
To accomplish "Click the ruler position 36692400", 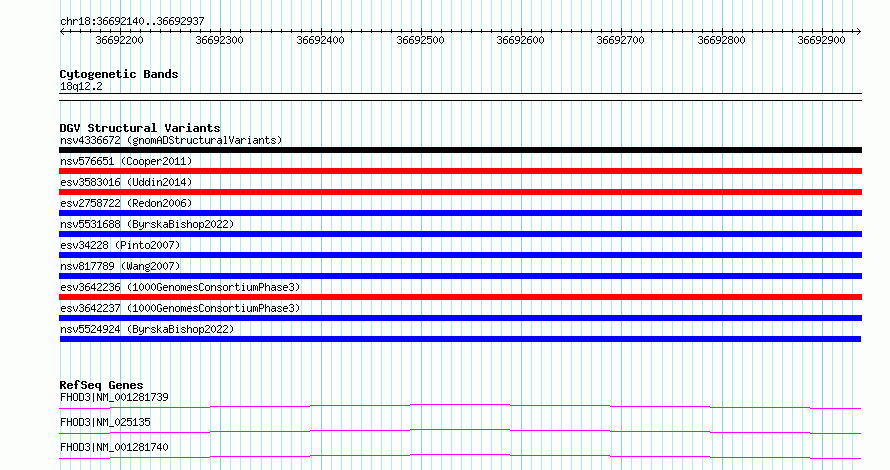I will click(x=320, y=40).
